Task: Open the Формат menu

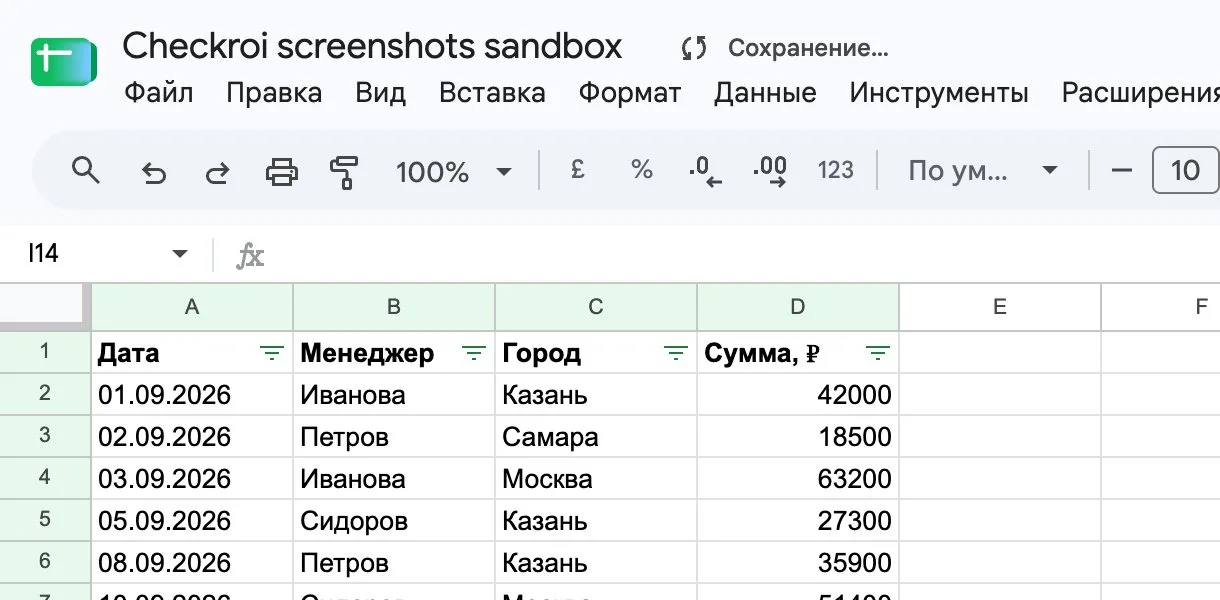Action: pos(630,94)
